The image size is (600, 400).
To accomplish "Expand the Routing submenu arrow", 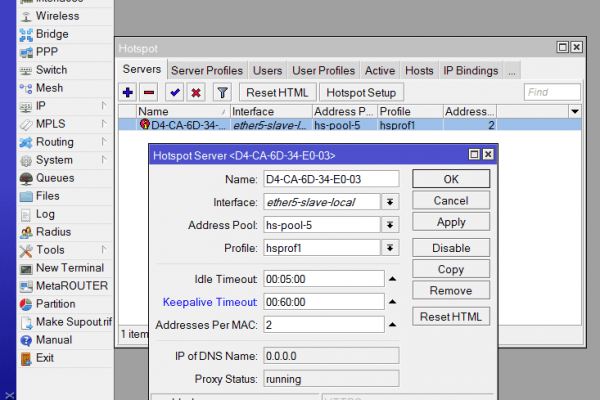I will tap(104, 141).
